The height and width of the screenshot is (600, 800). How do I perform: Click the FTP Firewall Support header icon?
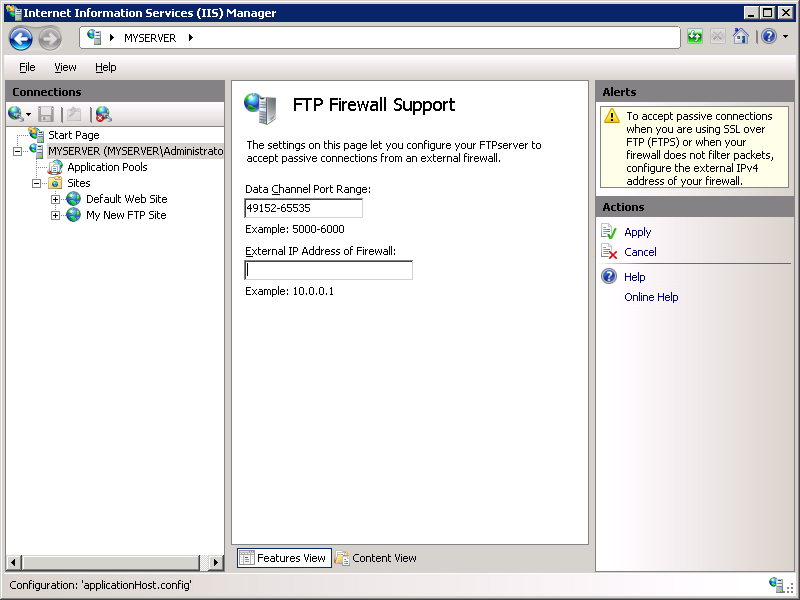coord(261,109)
